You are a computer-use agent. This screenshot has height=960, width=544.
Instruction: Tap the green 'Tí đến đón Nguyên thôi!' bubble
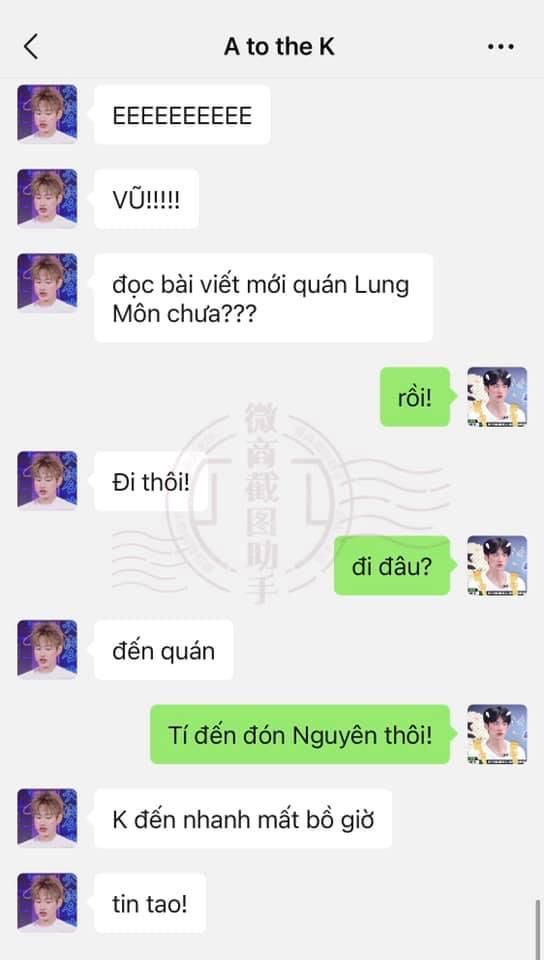point(300,735)
